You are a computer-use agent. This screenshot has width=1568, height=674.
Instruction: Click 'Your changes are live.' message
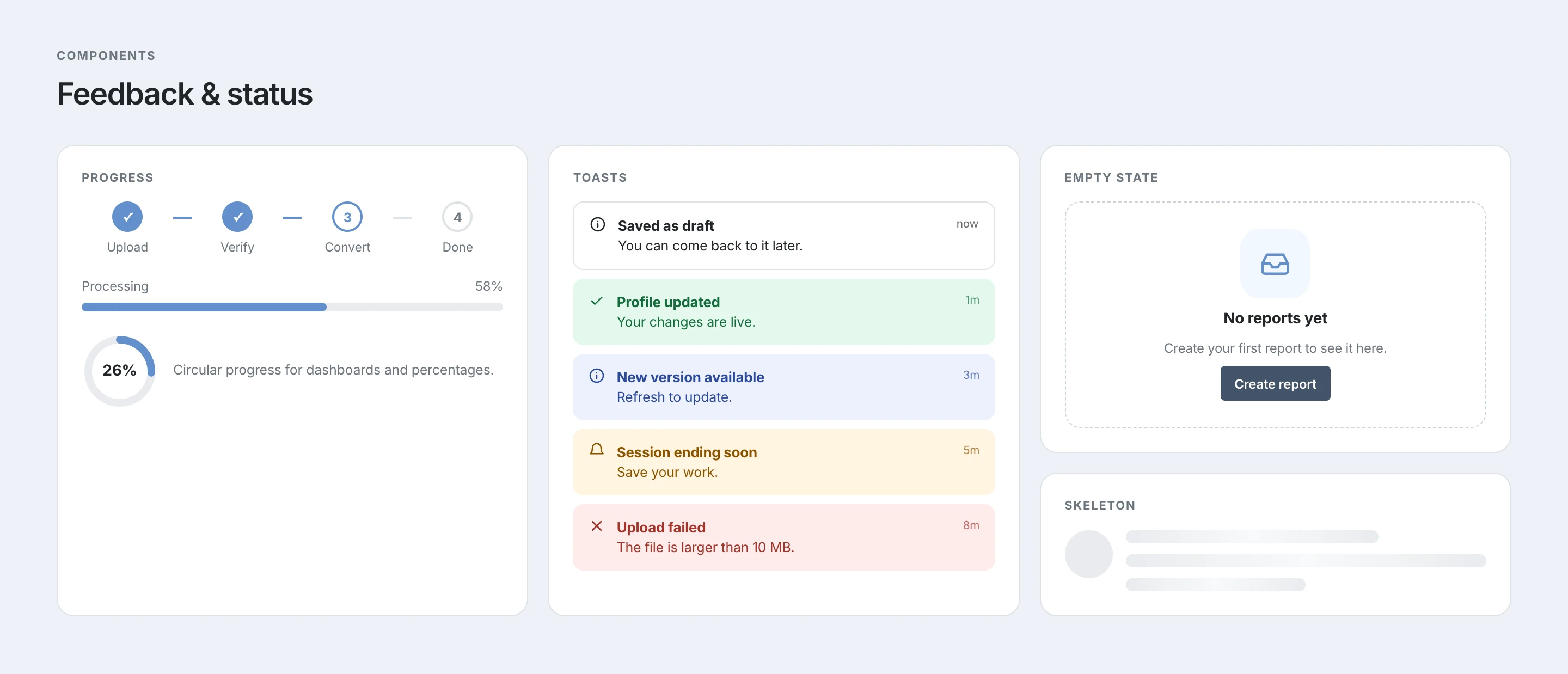[686, 322]
